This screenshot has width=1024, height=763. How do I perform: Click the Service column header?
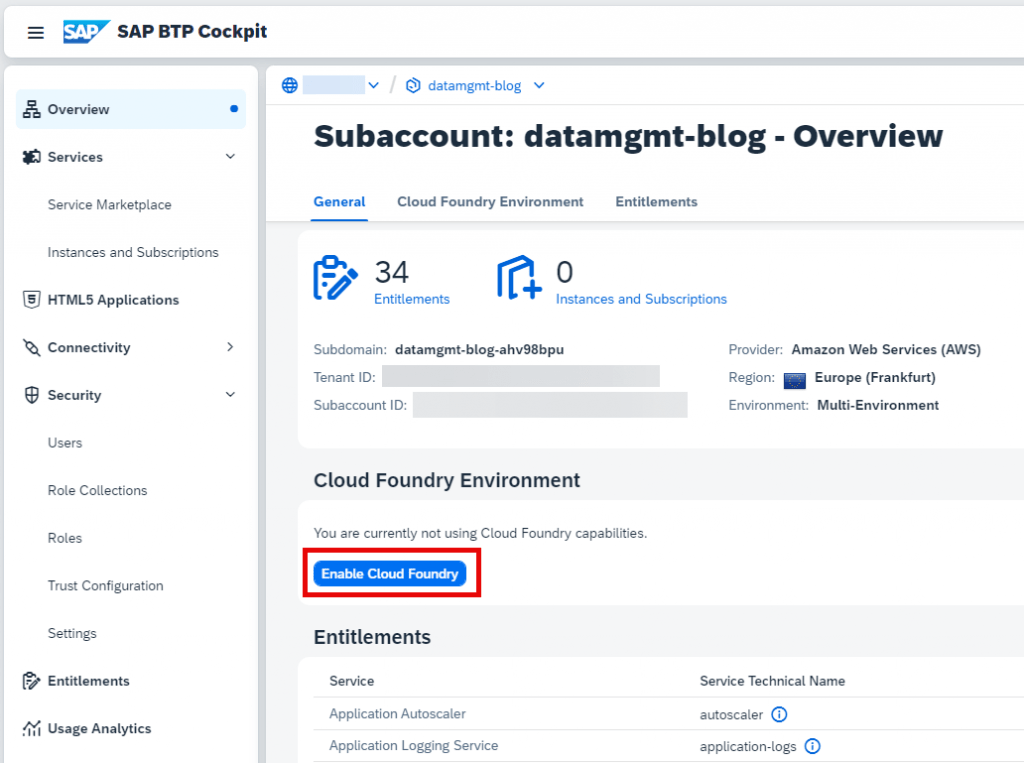point(351,681)
